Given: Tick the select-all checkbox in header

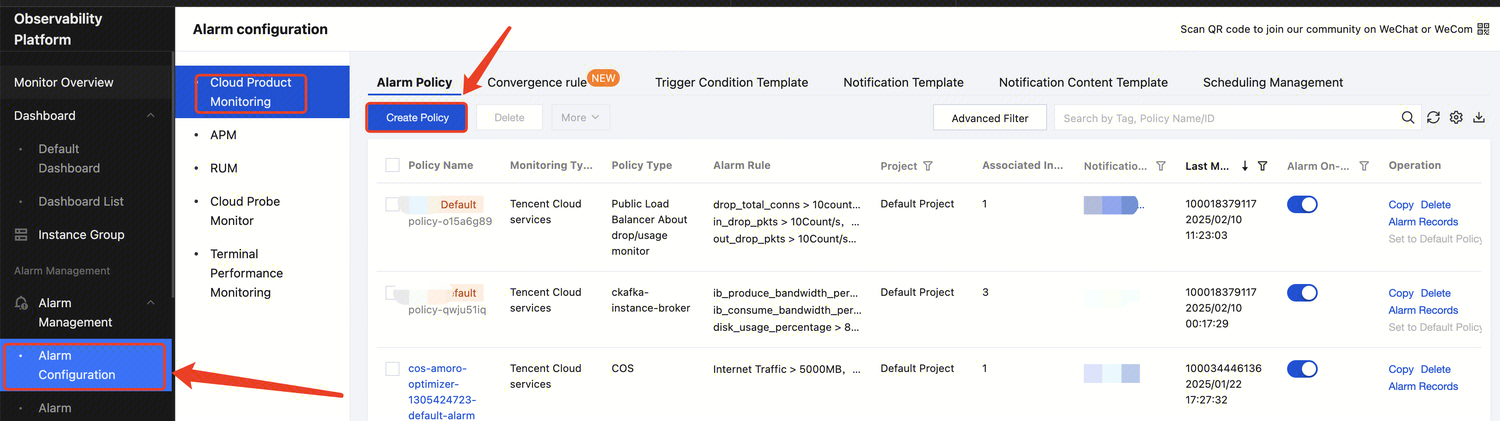Looking at the screenshot, I should tap(392, 165).
